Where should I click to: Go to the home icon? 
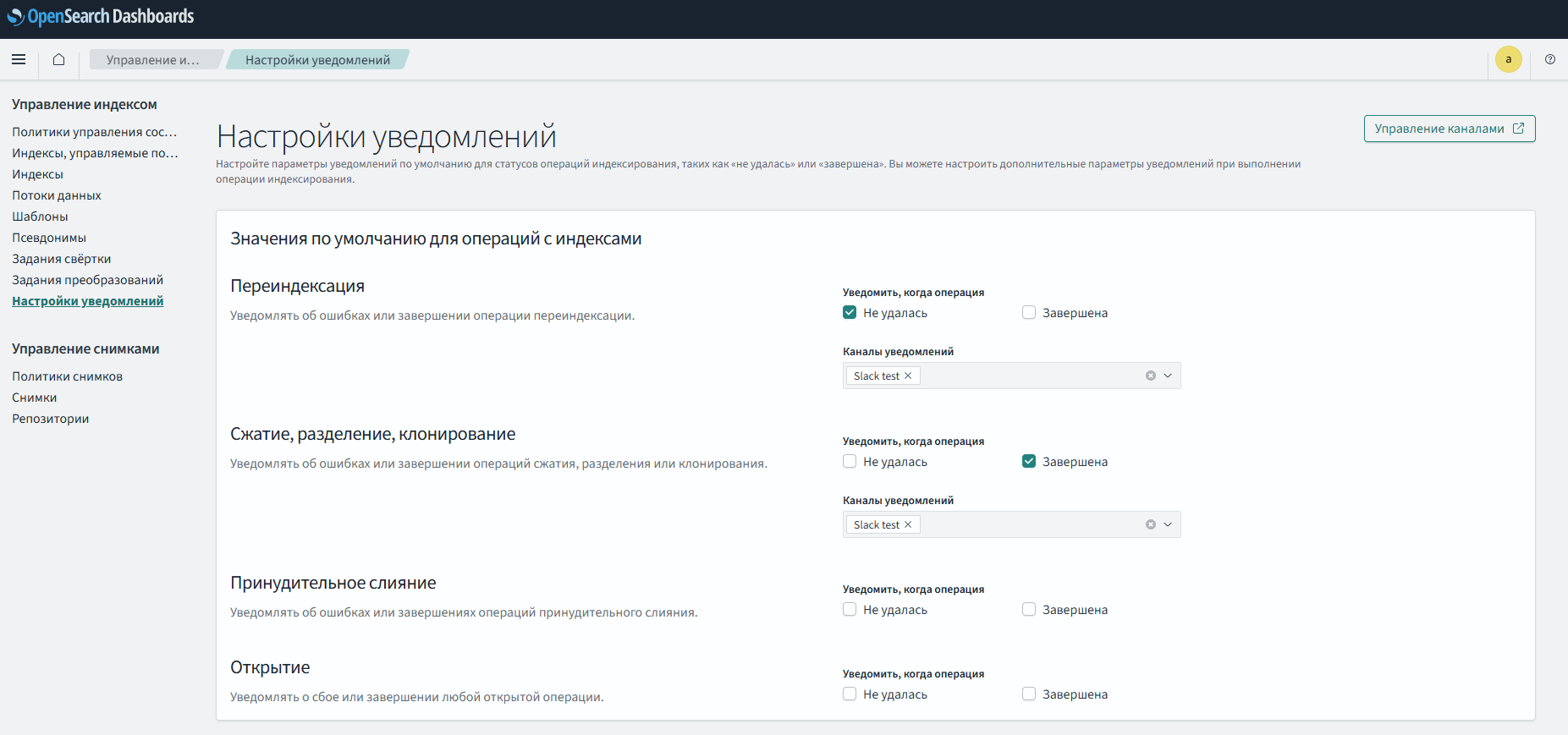[x=58, y=59]
